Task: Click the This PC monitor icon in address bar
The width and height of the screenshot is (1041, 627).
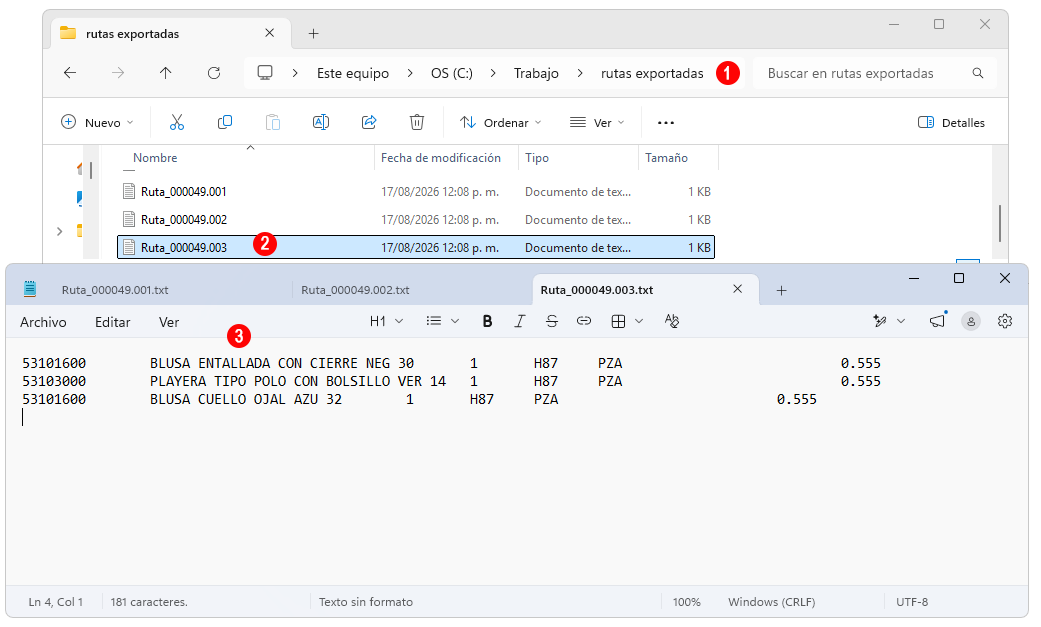Action: 265,73
